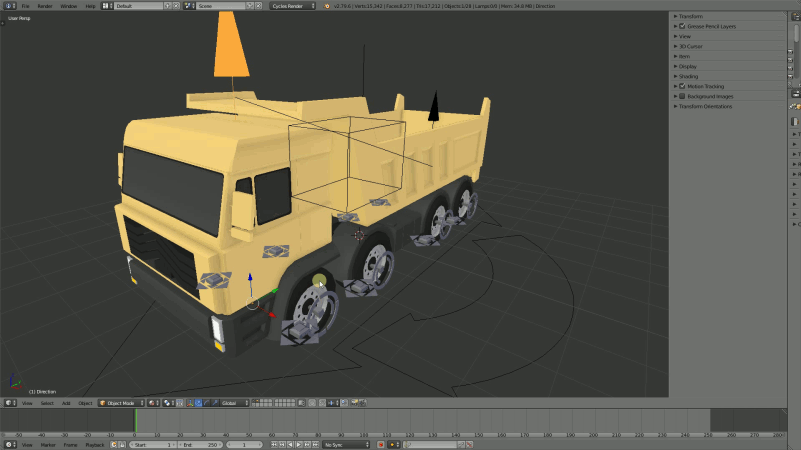801x450 pixels.
Task: Open the Playback menu
Action: (95, 445)
